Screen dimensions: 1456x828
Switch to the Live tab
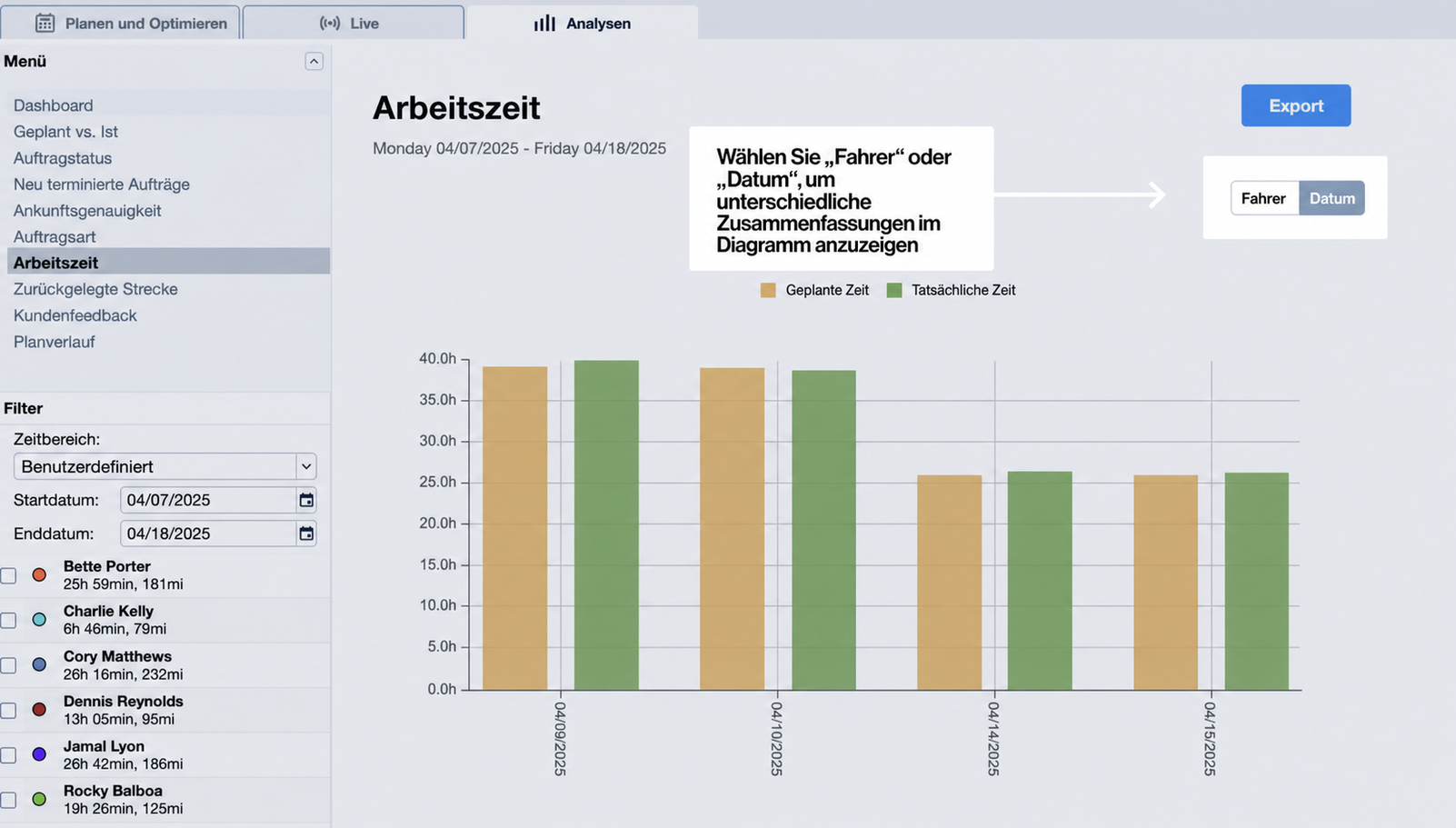(x=353, y=23)
